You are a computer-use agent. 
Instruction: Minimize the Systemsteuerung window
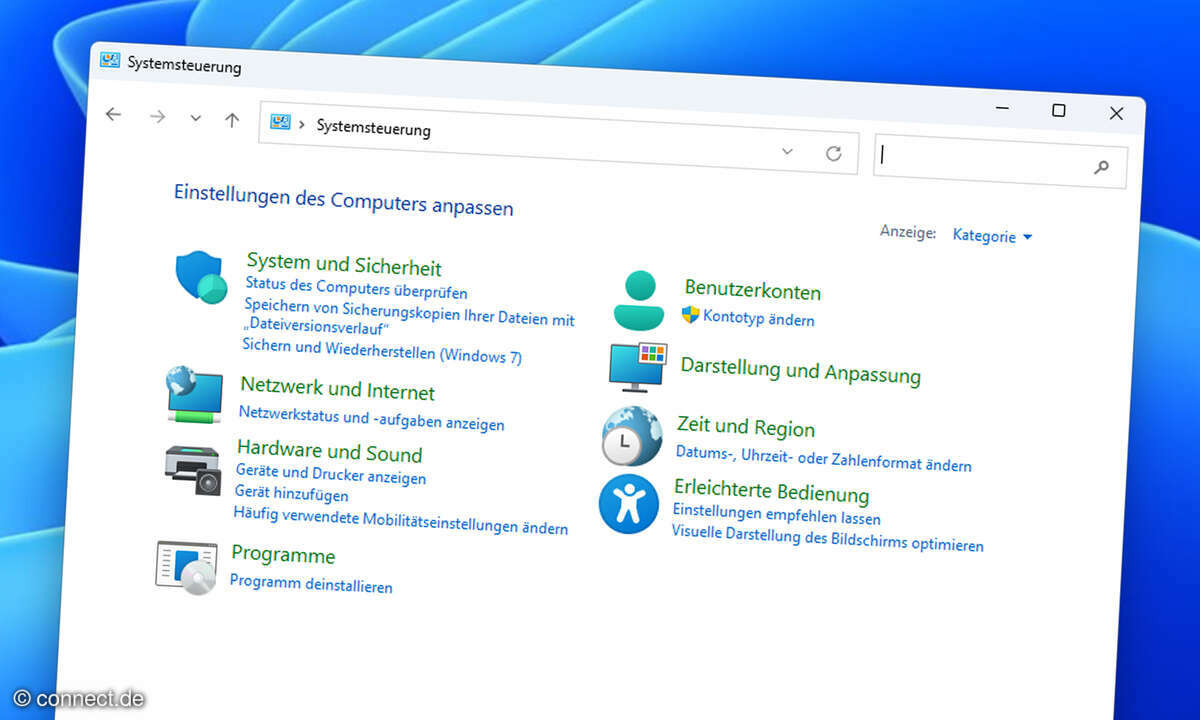tap(1000, 107)
